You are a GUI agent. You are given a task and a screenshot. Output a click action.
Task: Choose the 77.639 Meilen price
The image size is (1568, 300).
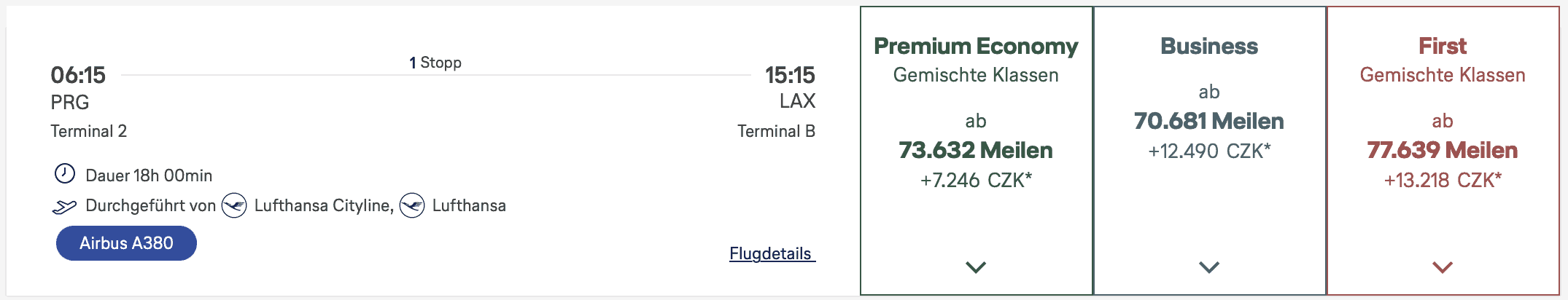[1443, 150]
